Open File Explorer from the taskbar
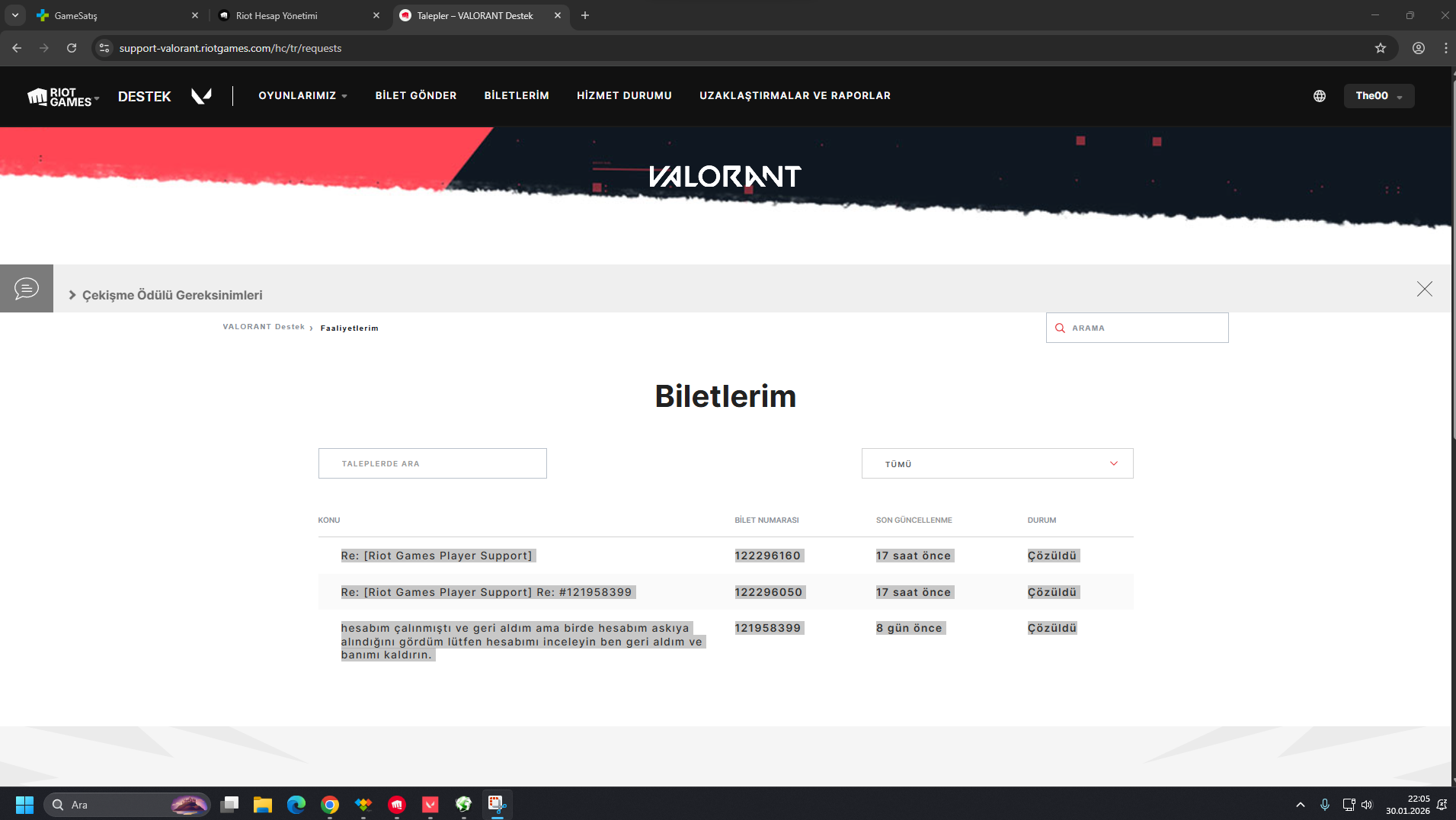The width and height of the screenshot is (1456, 820). click(x=263, y=805)
